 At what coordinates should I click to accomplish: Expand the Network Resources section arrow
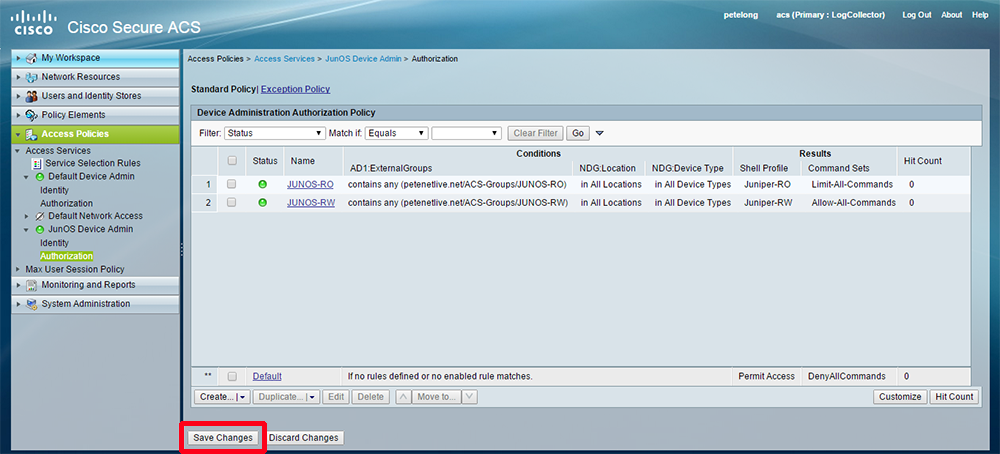pyautogui.click(x=19, y=77)
